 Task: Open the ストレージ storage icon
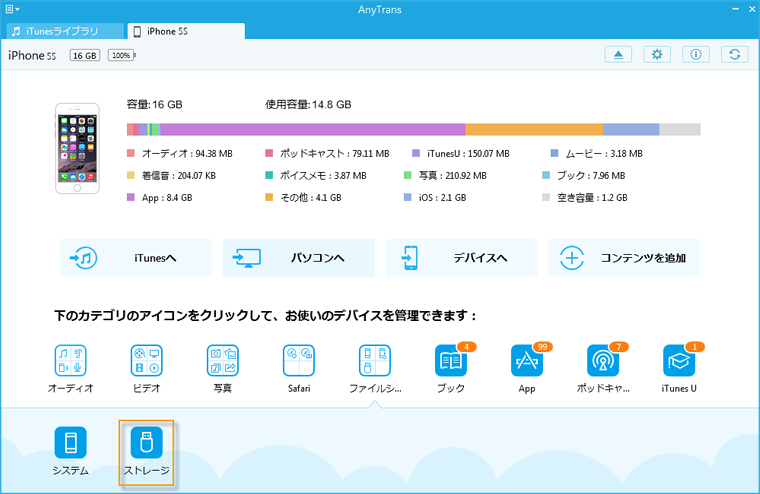(146, 442)
